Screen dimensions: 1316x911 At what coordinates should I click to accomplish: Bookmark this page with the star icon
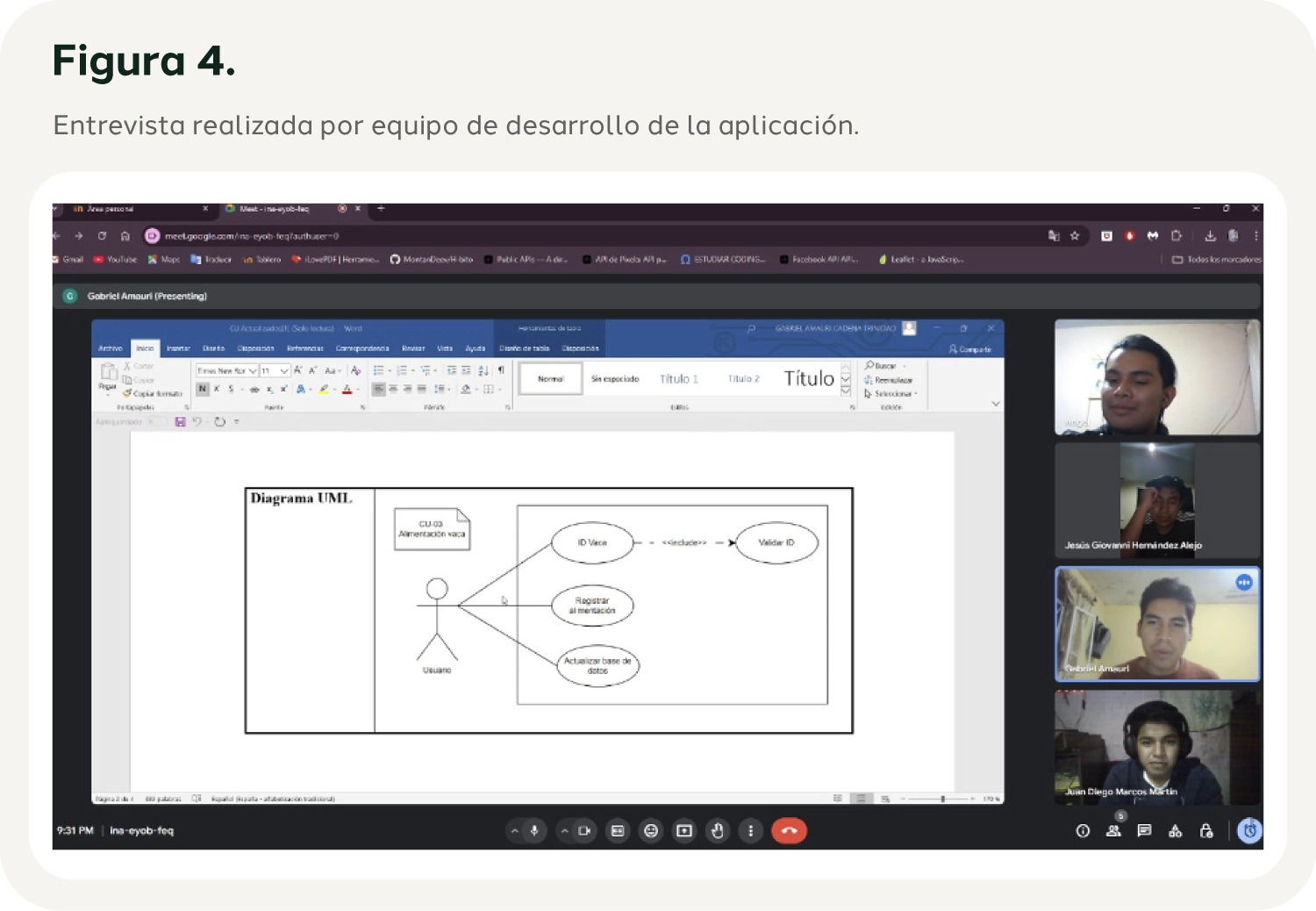(1075, 235)
